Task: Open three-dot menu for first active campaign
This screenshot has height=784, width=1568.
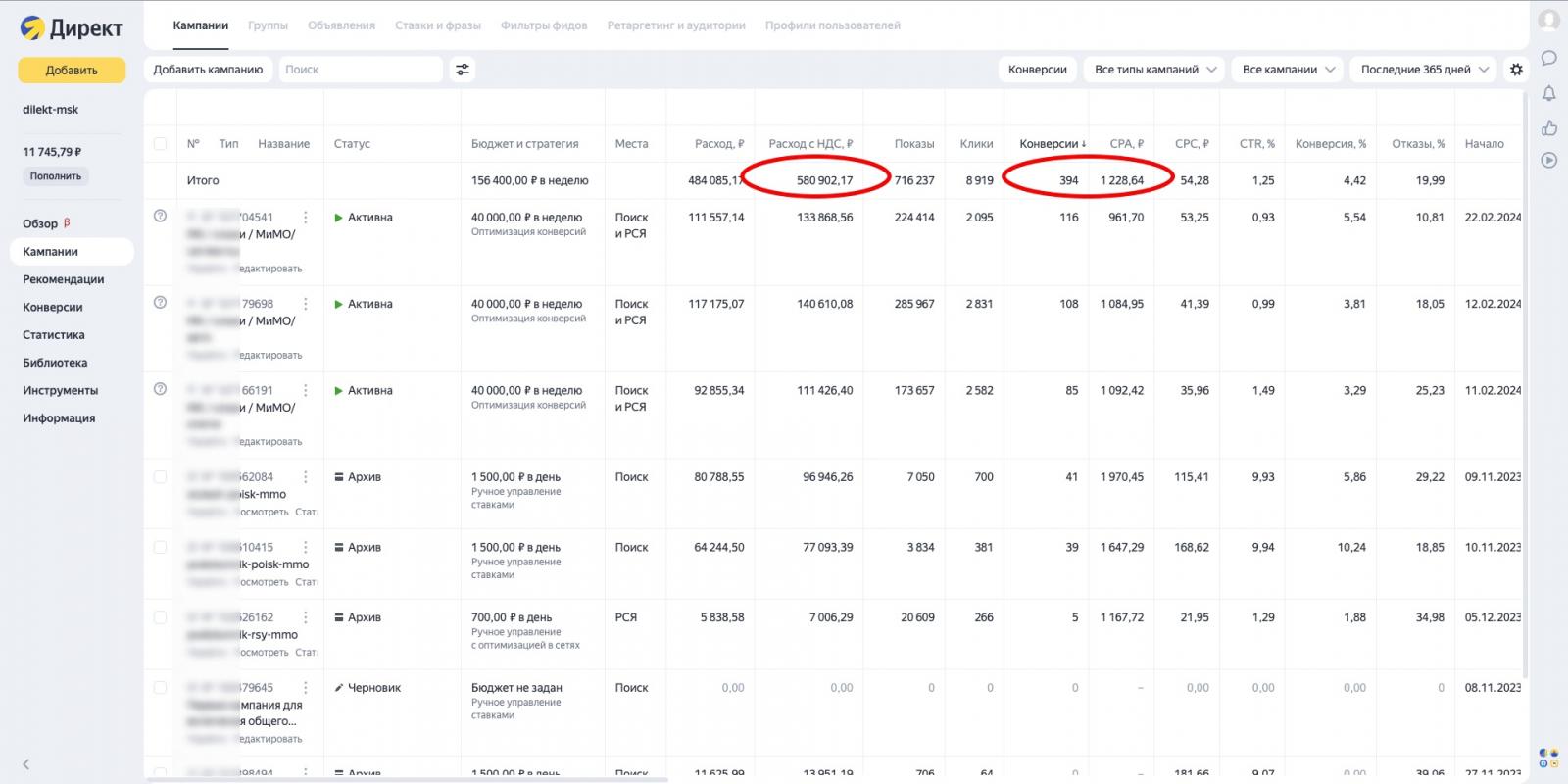Action: [x=306, y=218]
